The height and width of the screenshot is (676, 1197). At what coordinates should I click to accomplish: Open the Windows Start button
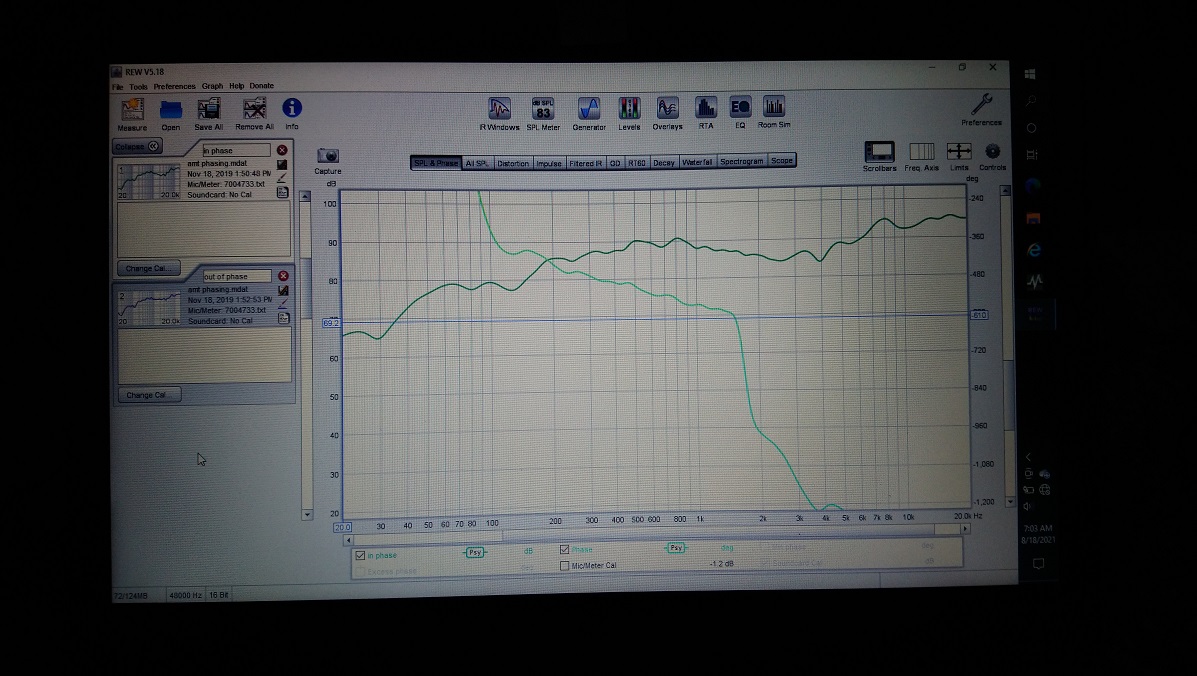click(x=1031, y=74)
